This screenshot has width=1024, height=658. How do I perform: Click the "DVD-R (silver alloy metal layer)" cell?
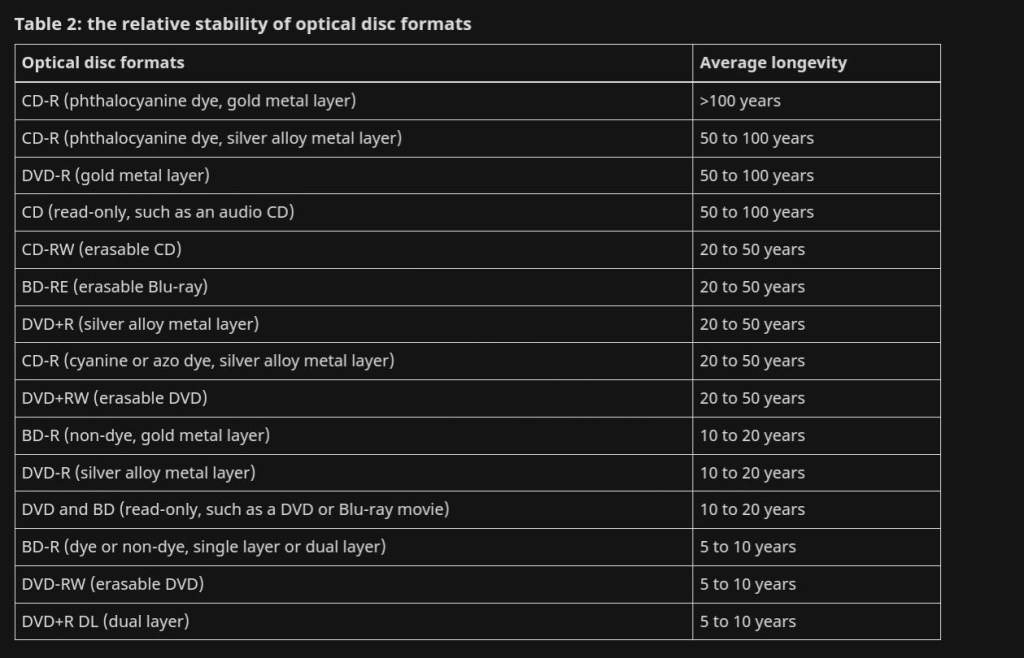[x=139, y=472]
